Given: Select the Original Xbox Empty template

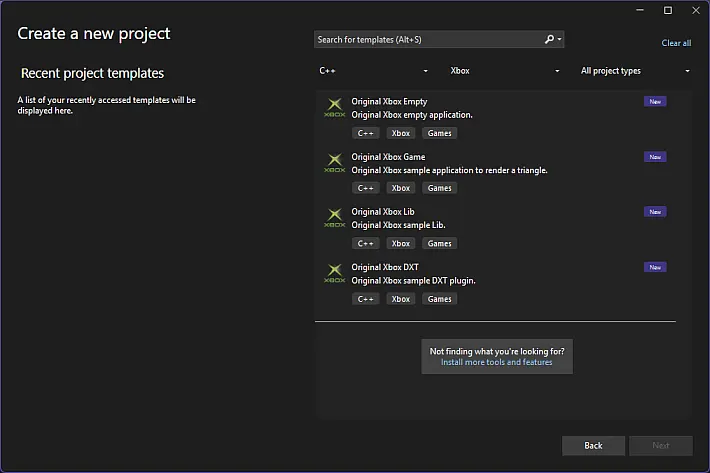Looking at the screenshot, I should 495,117.
